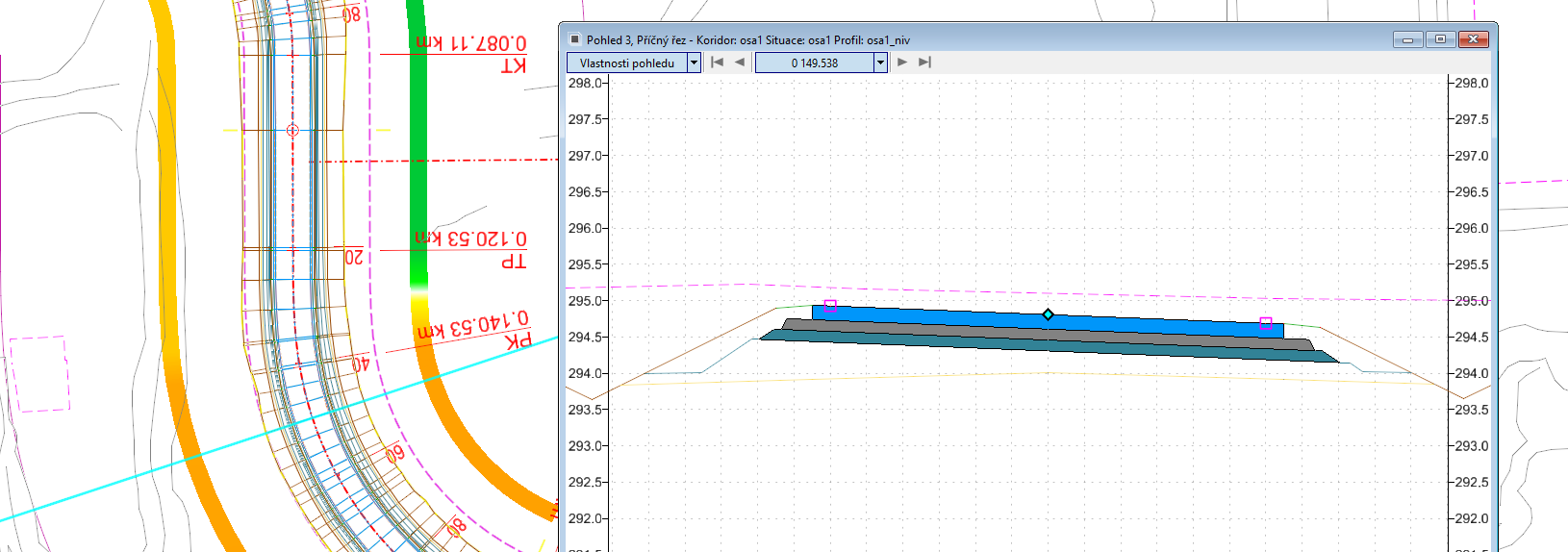The width and height of the screenshot is (1568, 552).
Task: Step to the previous cross-section station
Action: pos(740,63)
